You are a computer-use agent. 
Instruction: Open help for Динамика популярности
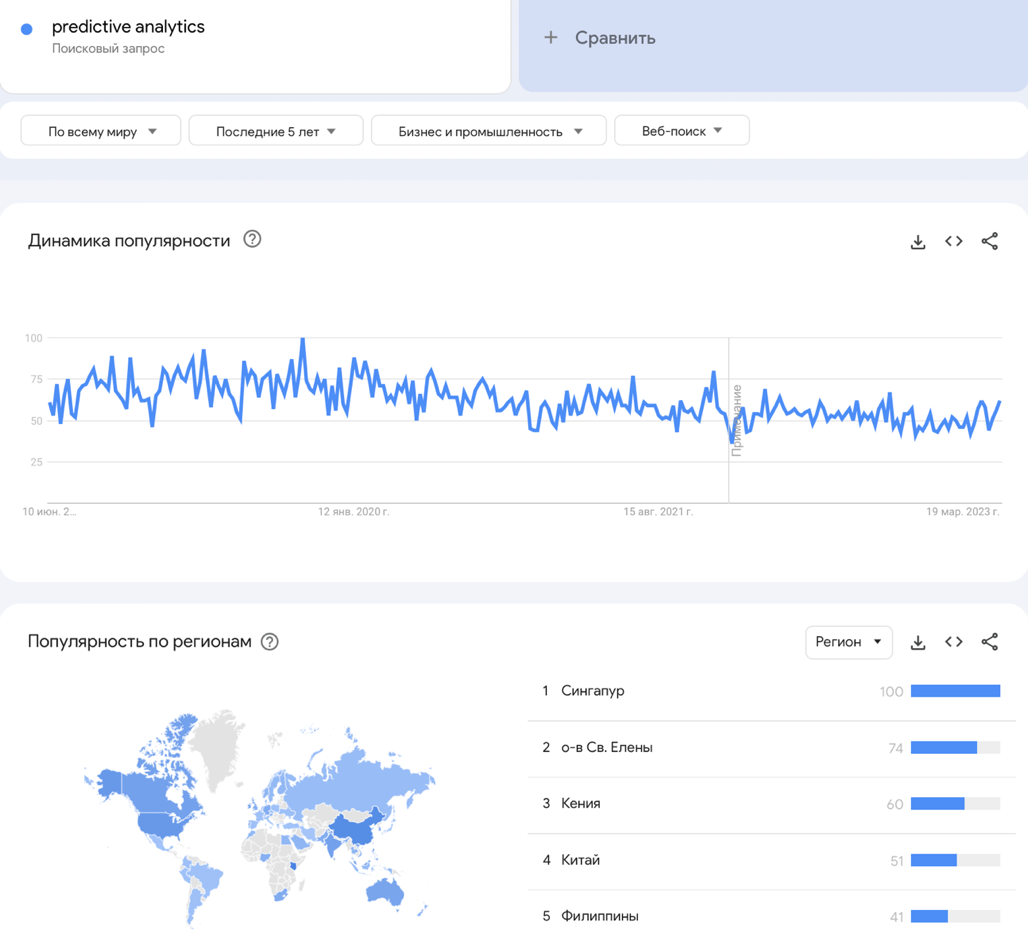pyautogui.click(x=252, y=239)
